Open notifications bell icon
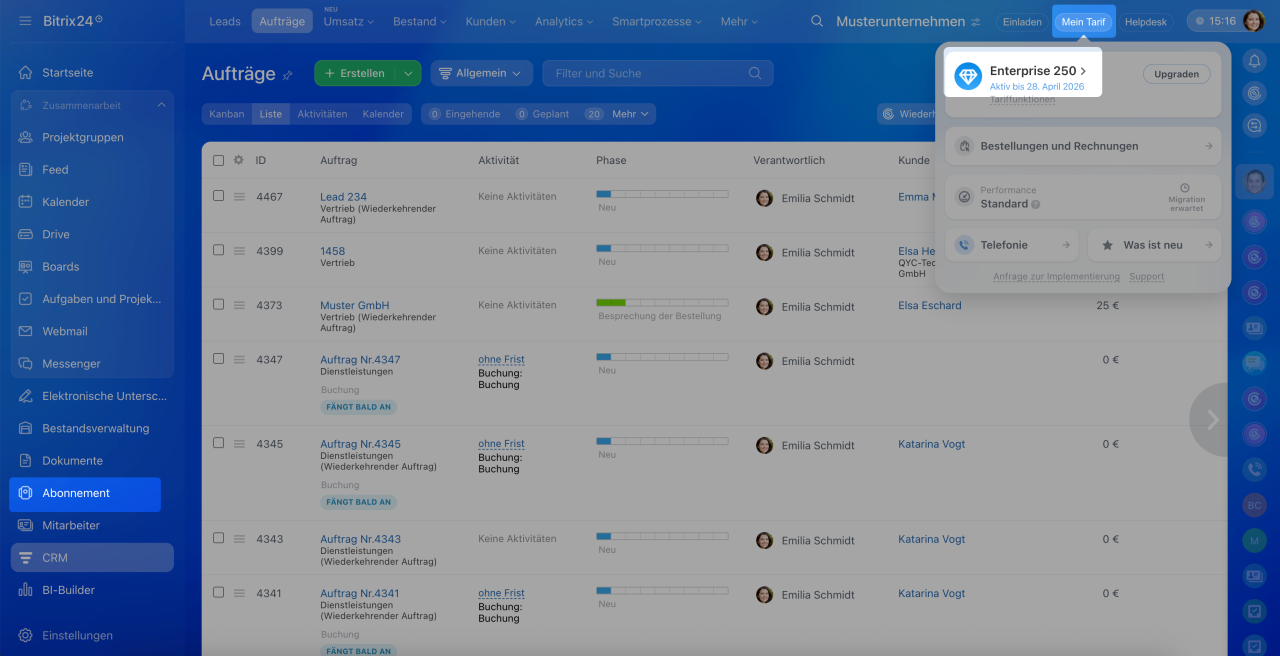 click(x=1254, y=61)
